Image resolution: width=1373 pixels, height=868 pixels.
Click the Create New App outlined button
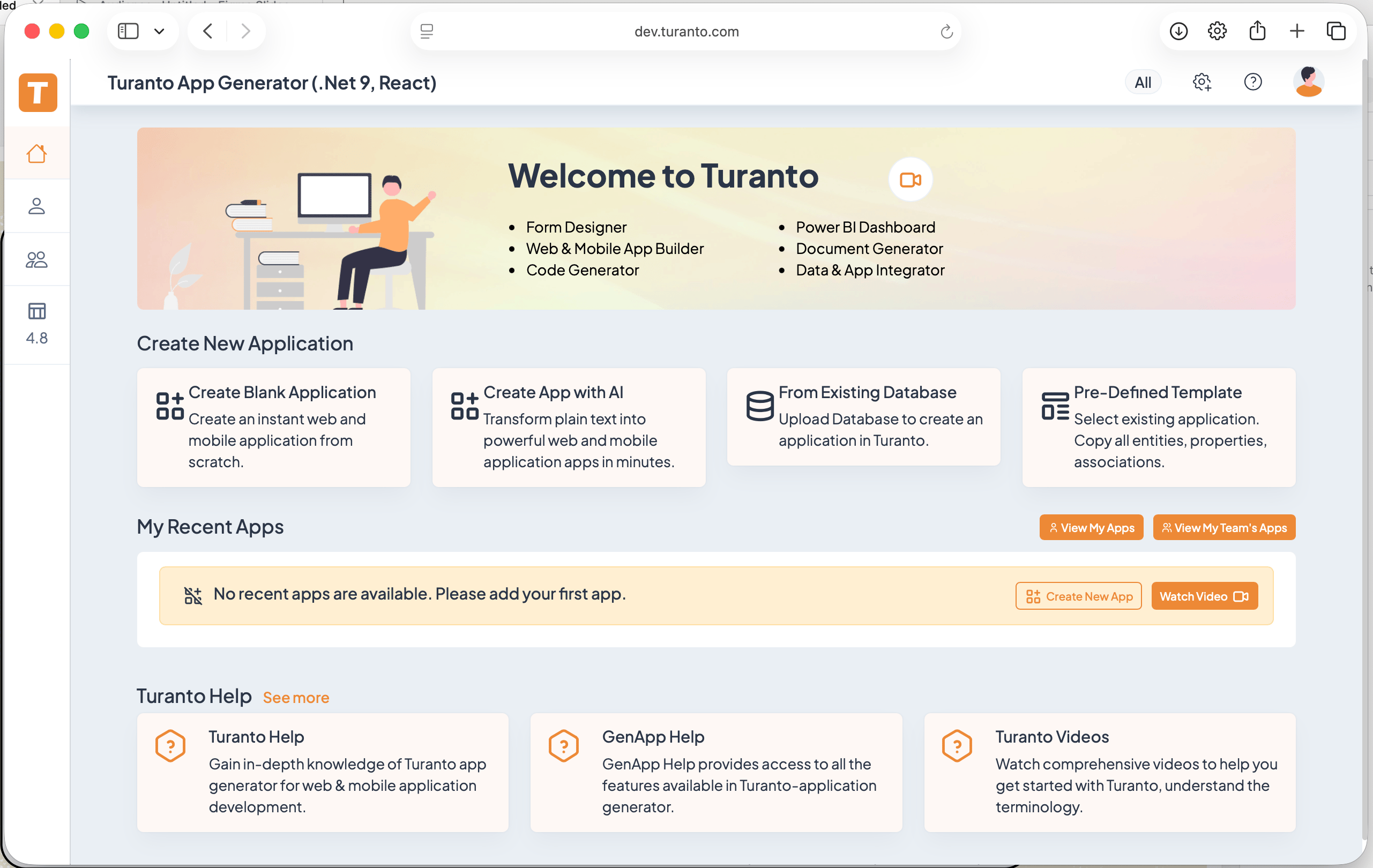click(1078, 596)
